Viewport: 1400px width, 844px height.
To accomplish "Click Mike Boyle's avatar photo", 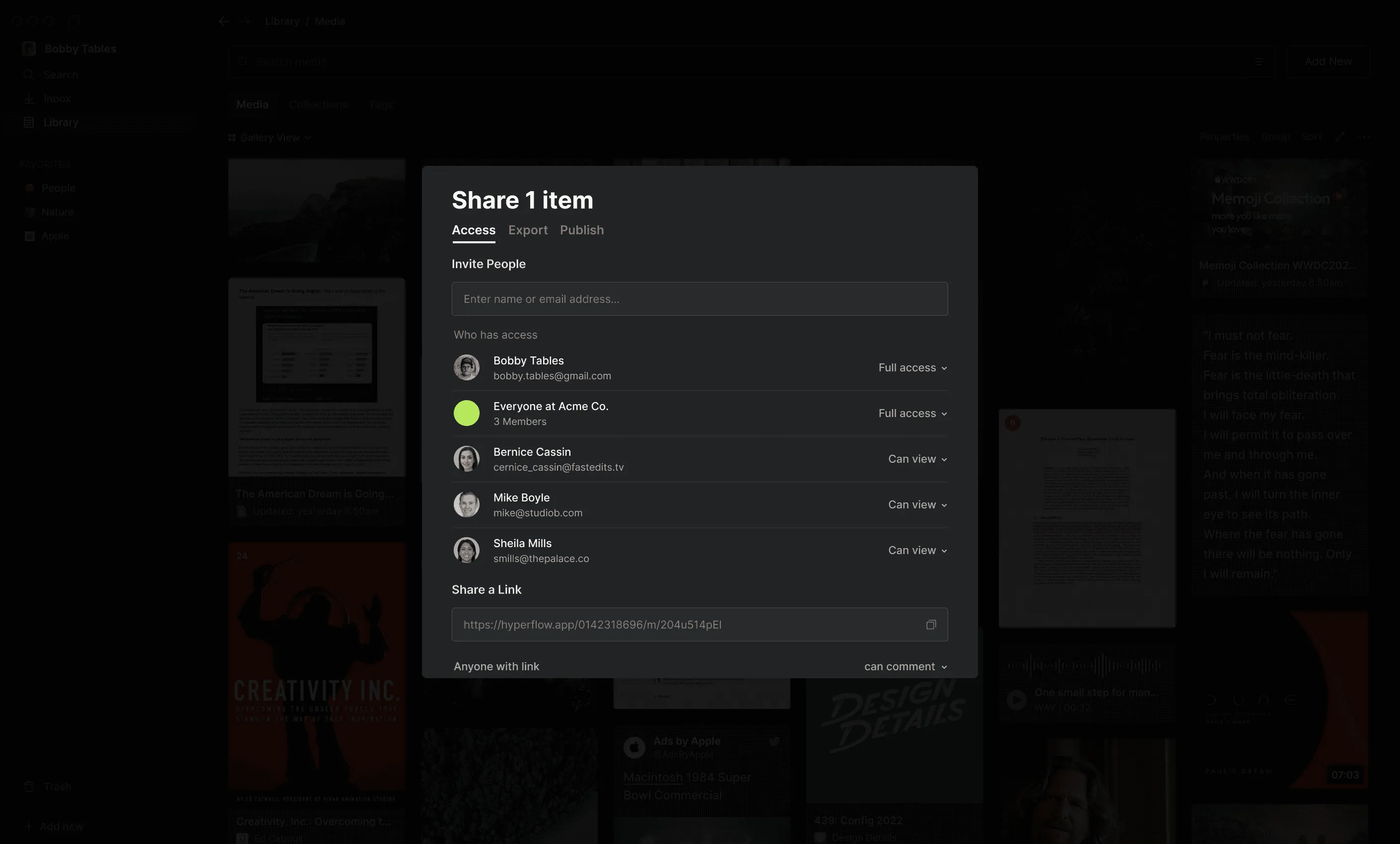I will [x=467, y=505].
